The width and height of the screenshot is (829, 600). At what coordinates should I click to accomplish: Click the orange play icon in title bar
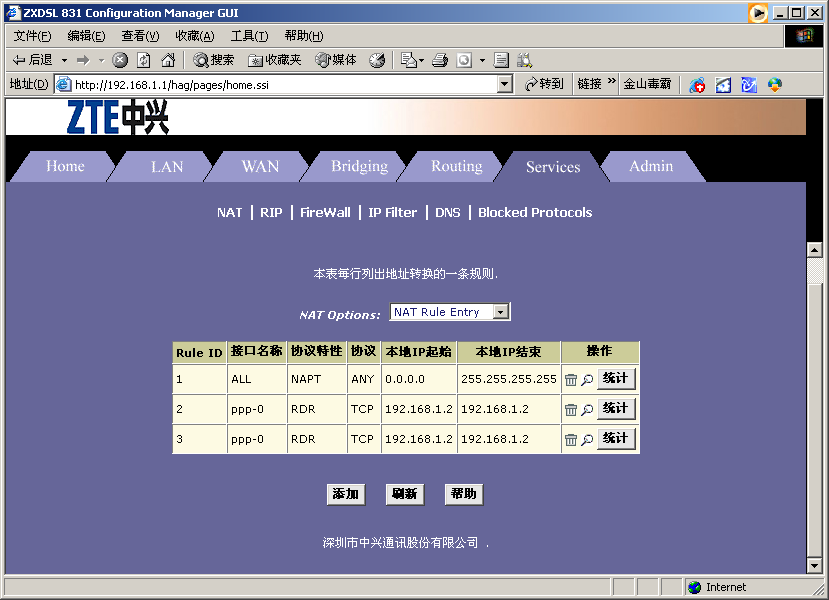[x=758, y=13]
